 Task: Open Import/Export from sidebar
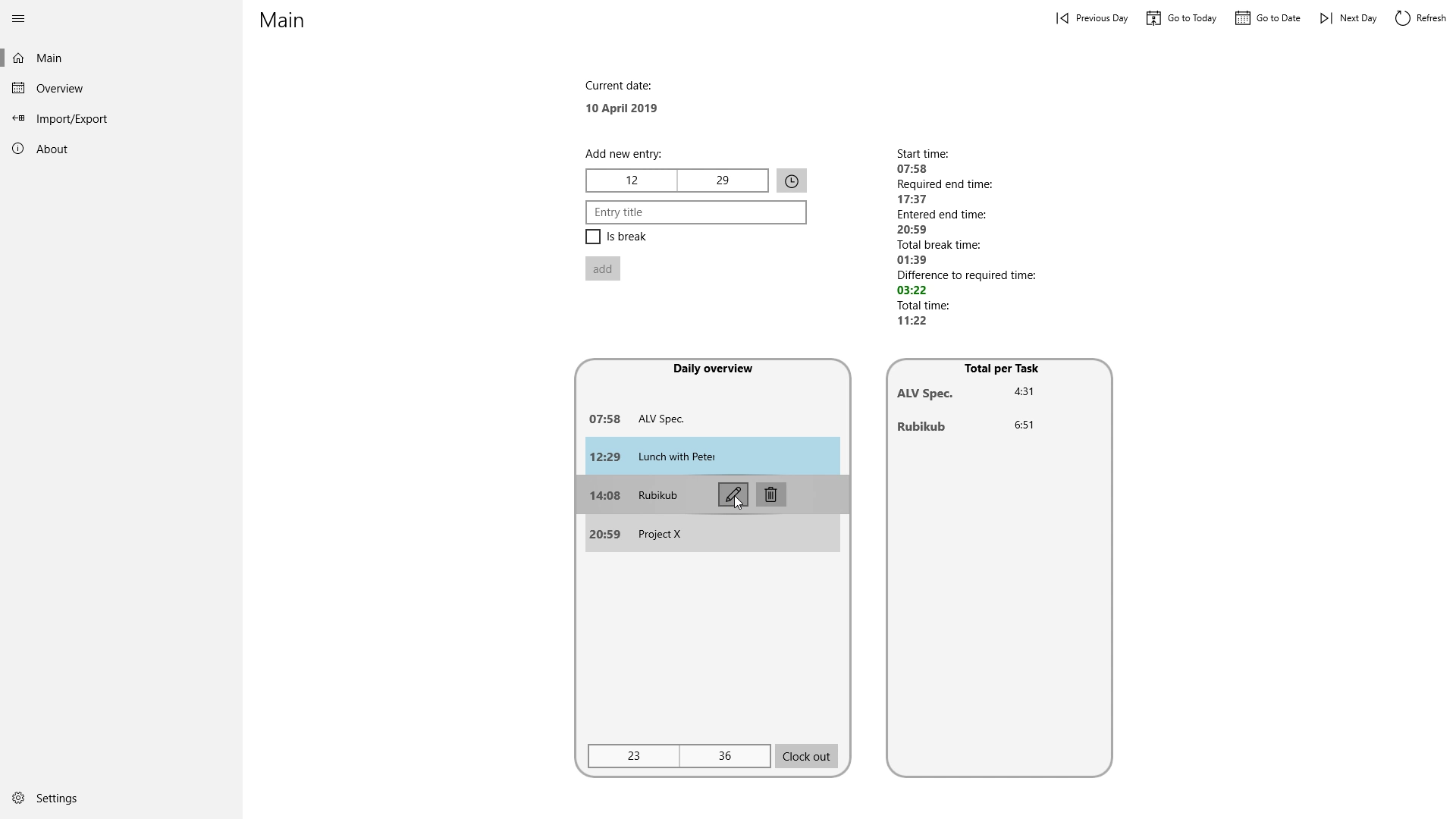point(71,118)
